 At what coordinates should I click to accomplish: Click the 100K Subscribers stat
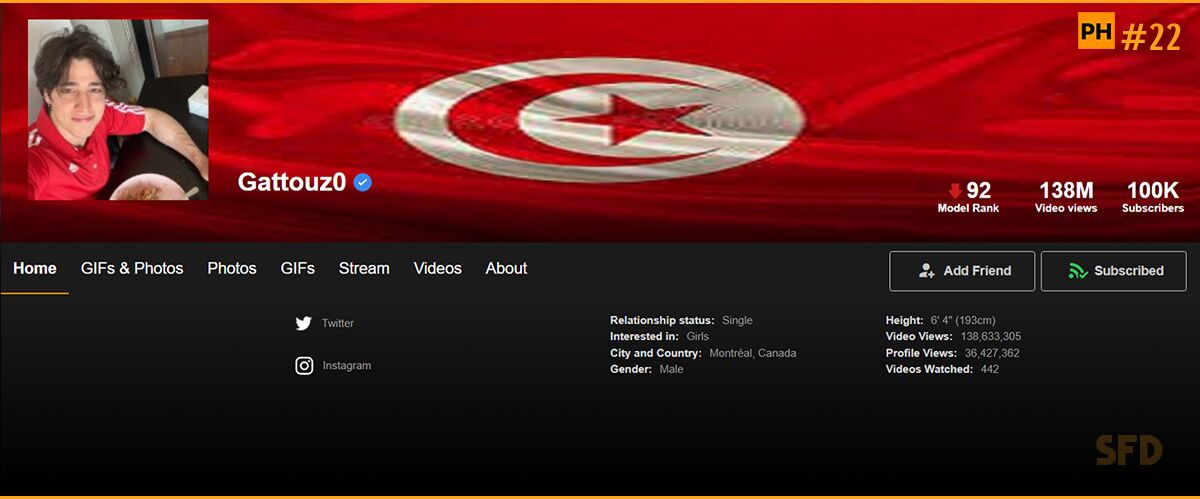[x=1153, y=197]
